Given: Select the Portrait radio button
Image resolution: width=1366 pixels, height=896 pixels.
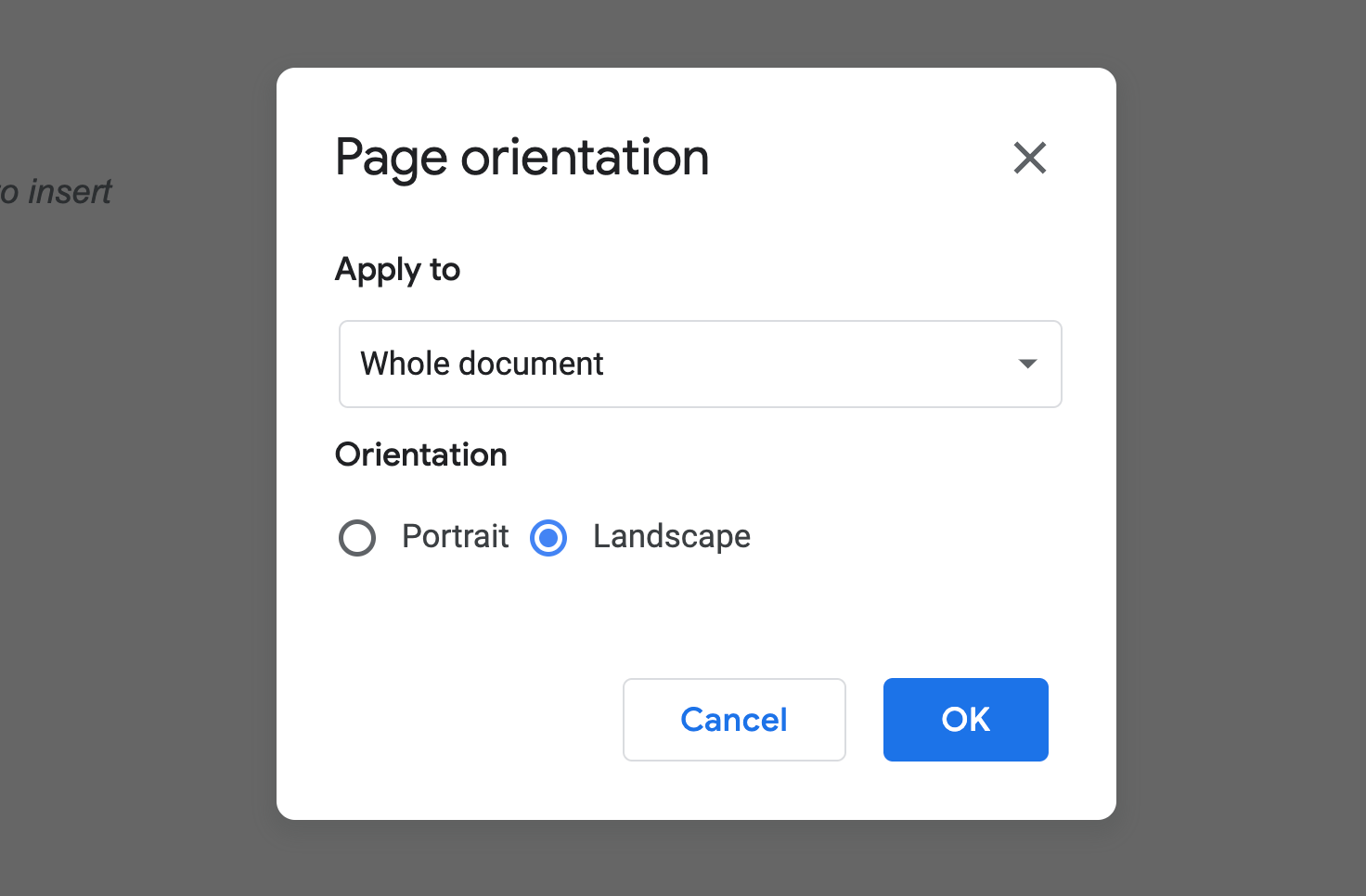Looking at the screenshot, I should click(x=357, y=538).
